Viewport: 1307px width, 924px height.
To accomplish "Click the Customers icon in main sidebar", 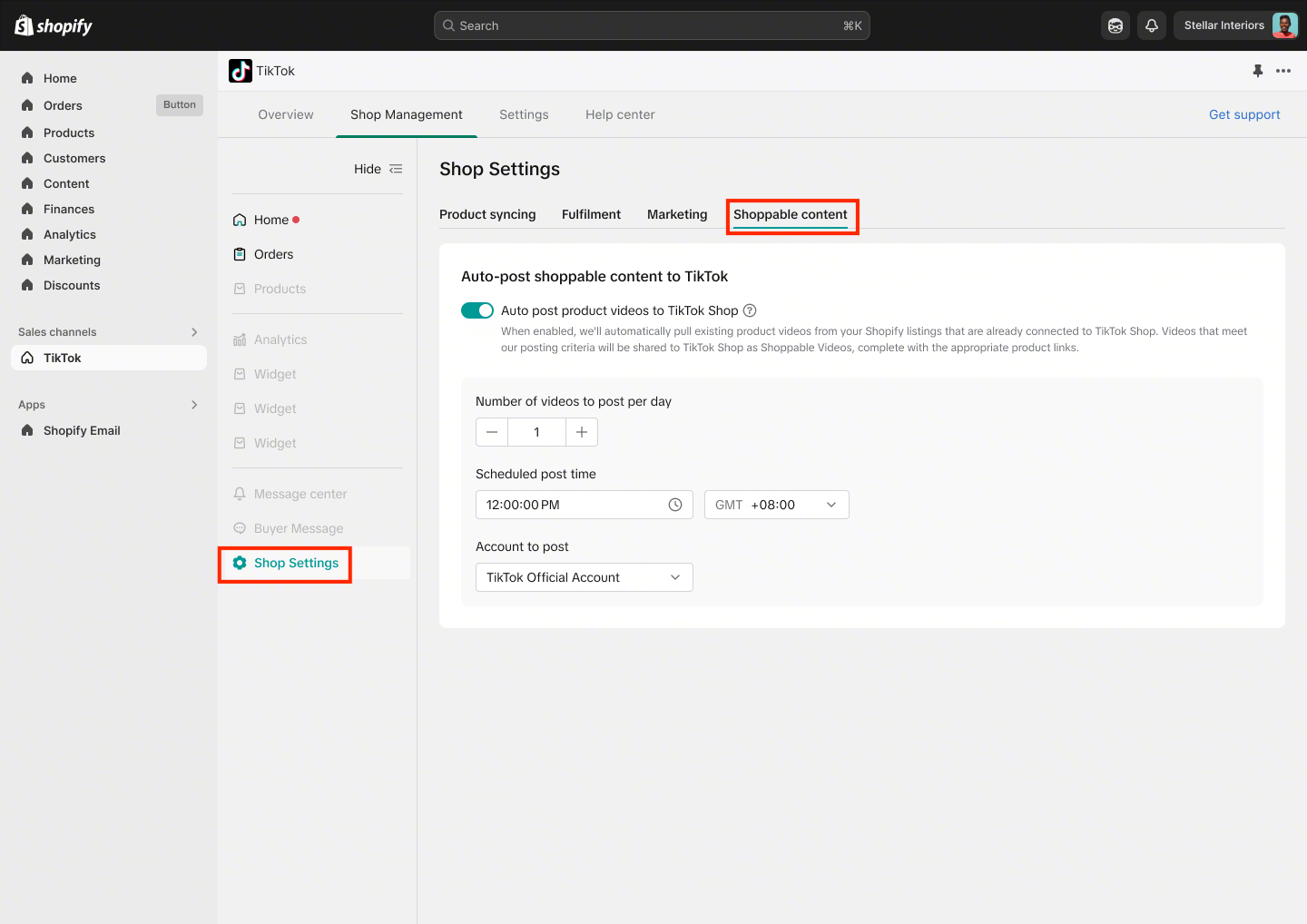I will coord(27,158).
